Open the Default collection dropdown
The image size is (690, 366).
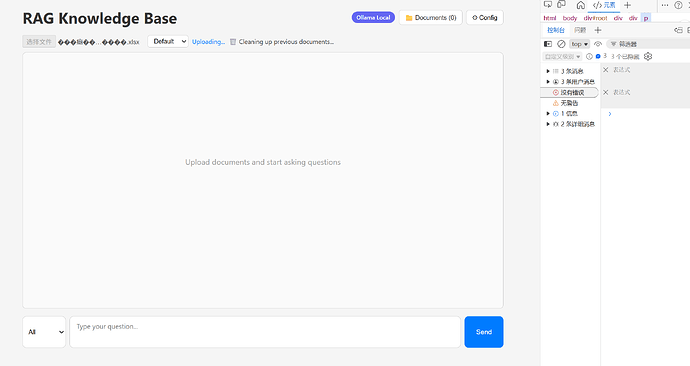pos(168,41)
